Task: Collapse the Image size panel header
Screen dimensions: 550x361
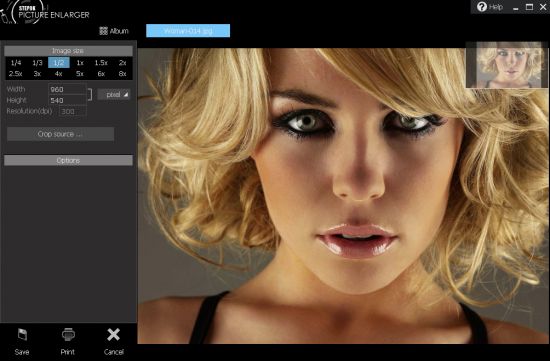Action: pyautogui.click(x=68, y=51)
